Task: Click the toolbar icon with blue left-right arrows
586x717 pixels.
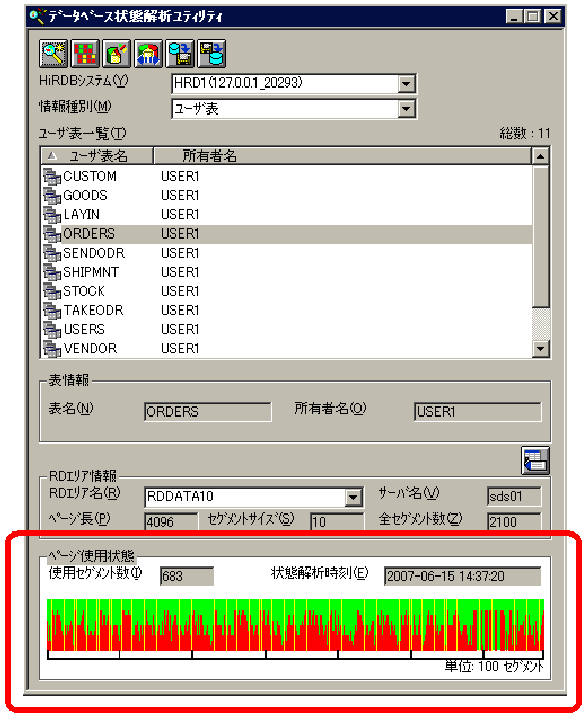Action: tap(149, 54)
